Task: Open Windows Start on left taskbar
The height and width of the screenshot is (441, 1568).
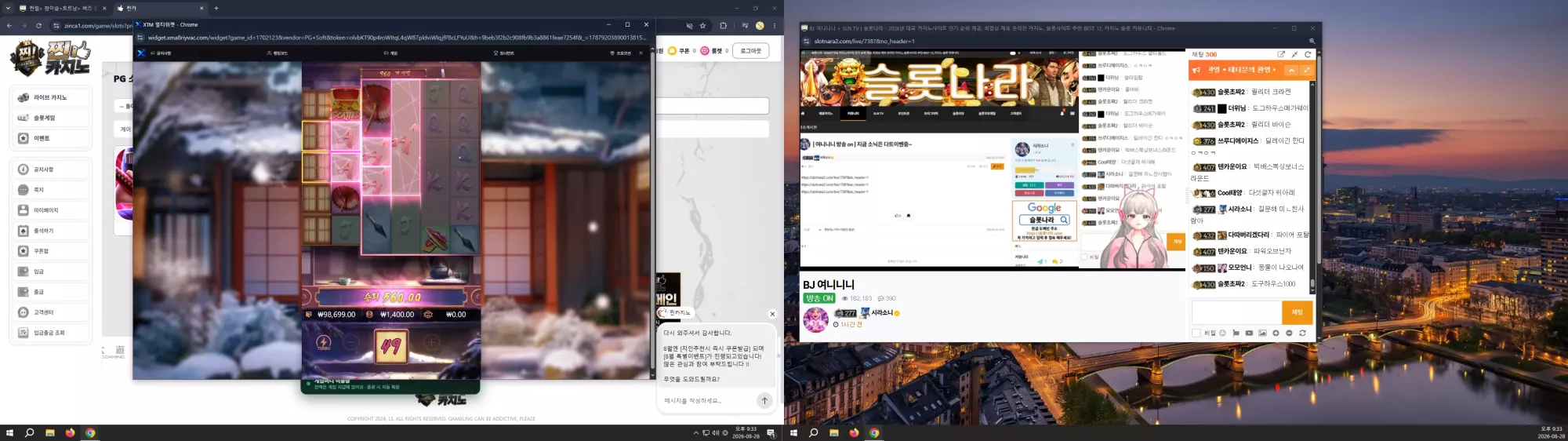Action: point(9,433)
